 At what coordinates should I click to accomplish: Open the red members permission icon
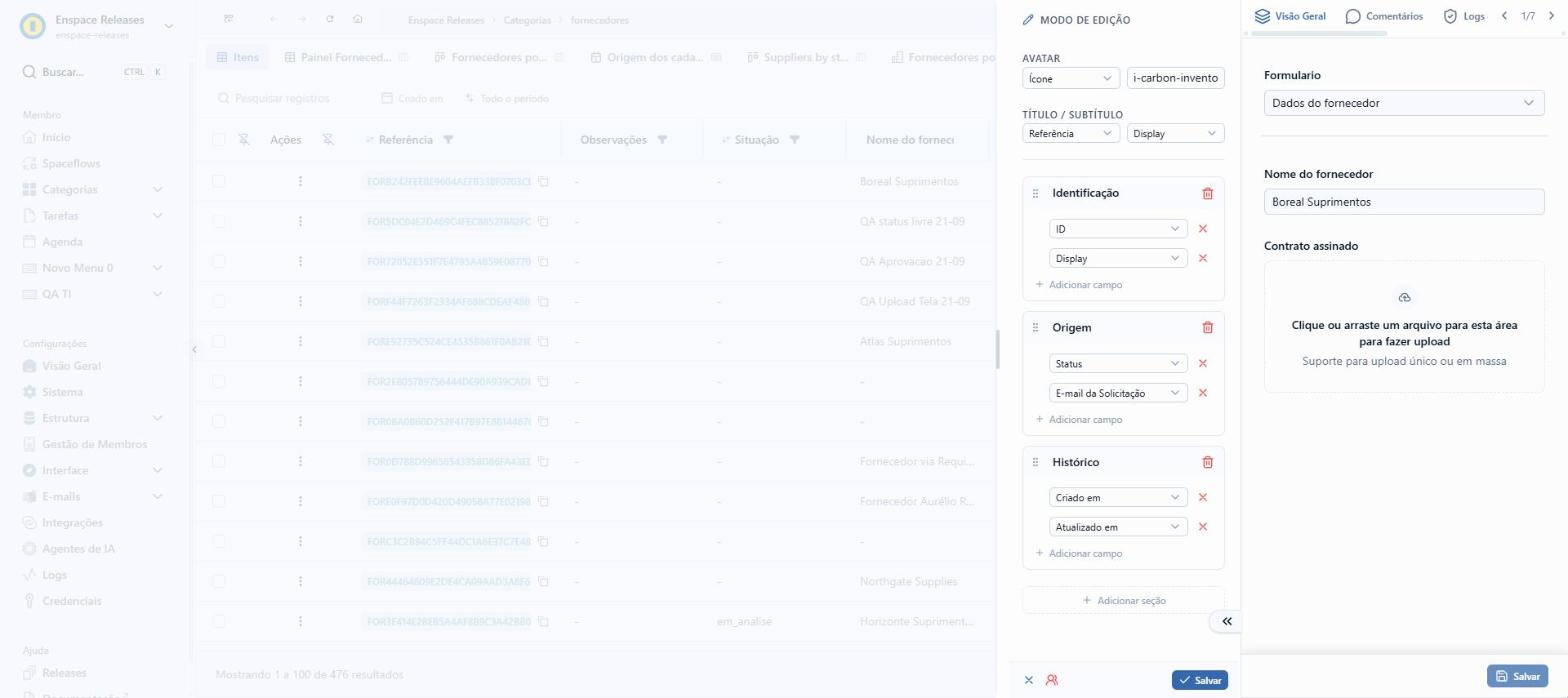pyautogui.click(x=1052, y=680)
